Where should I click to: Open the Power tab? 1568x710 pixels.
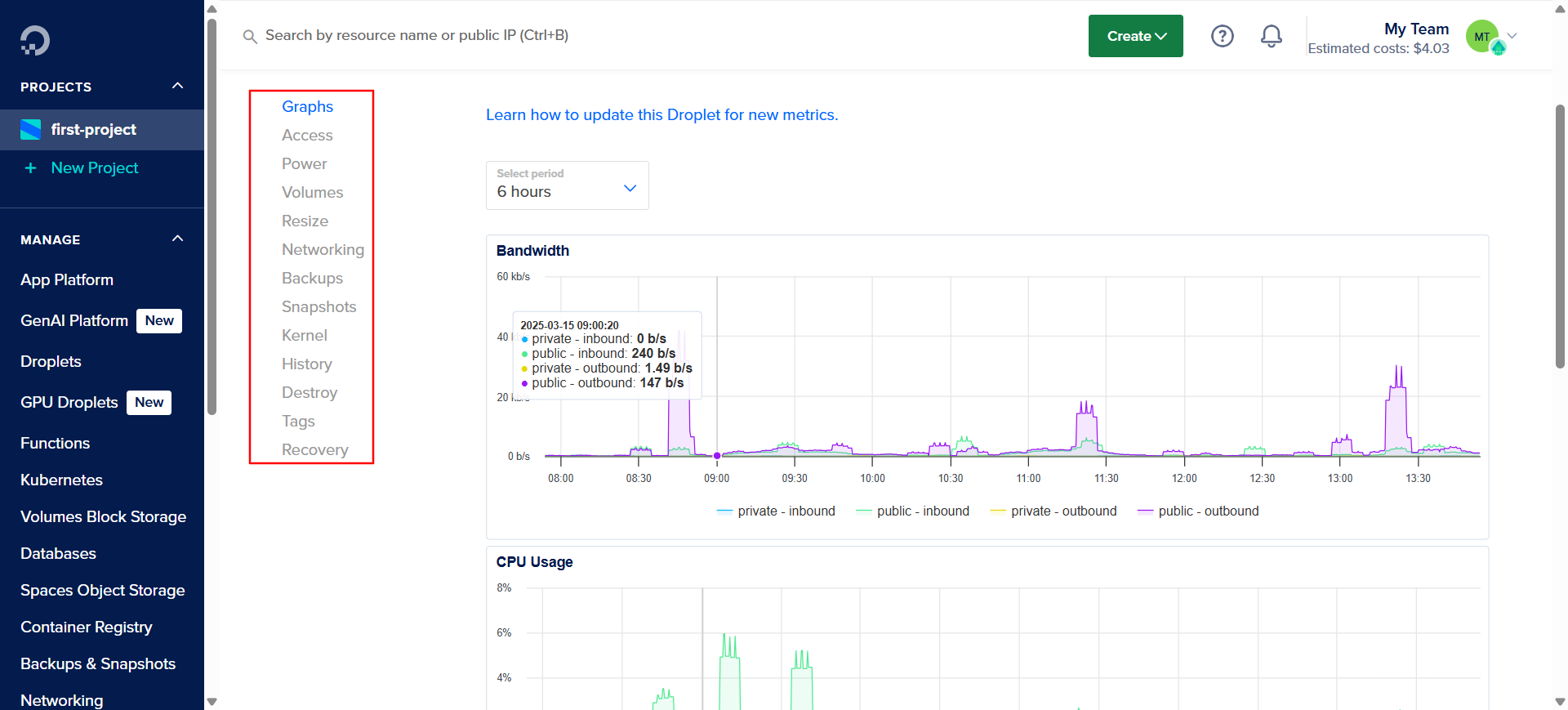point(304,163)
